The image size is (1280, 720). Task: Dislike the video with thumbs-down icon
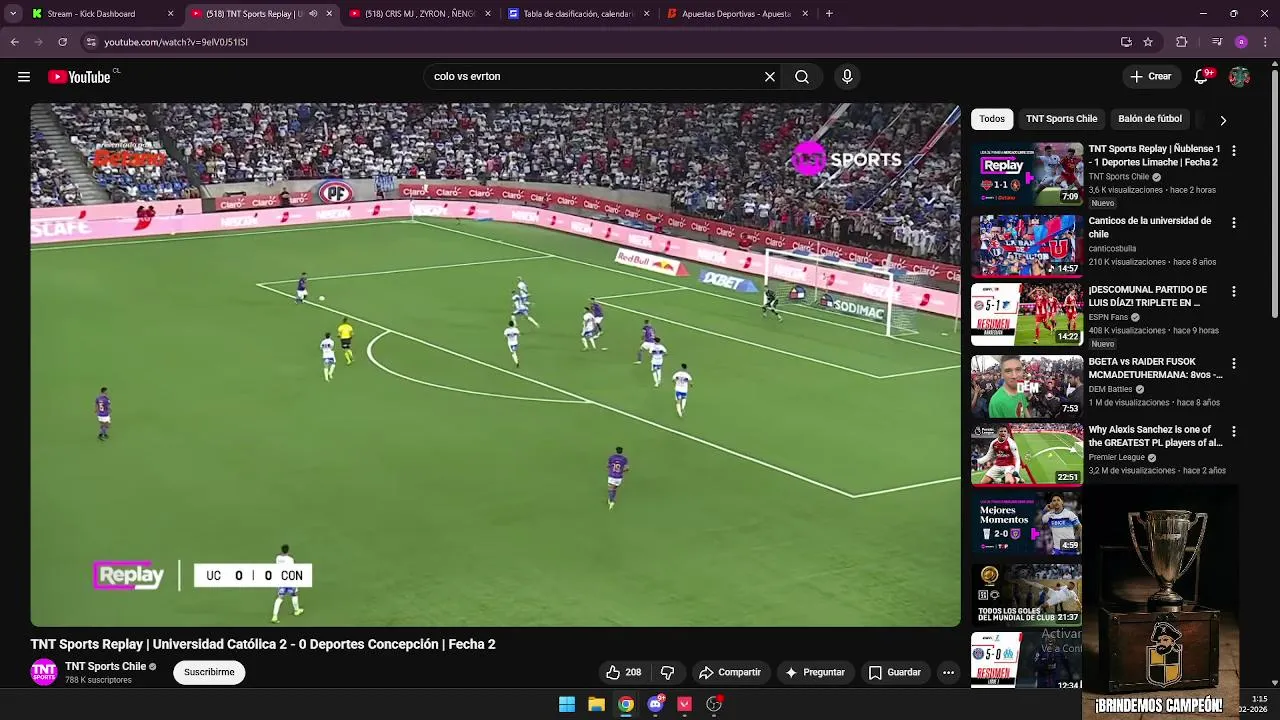667,673
